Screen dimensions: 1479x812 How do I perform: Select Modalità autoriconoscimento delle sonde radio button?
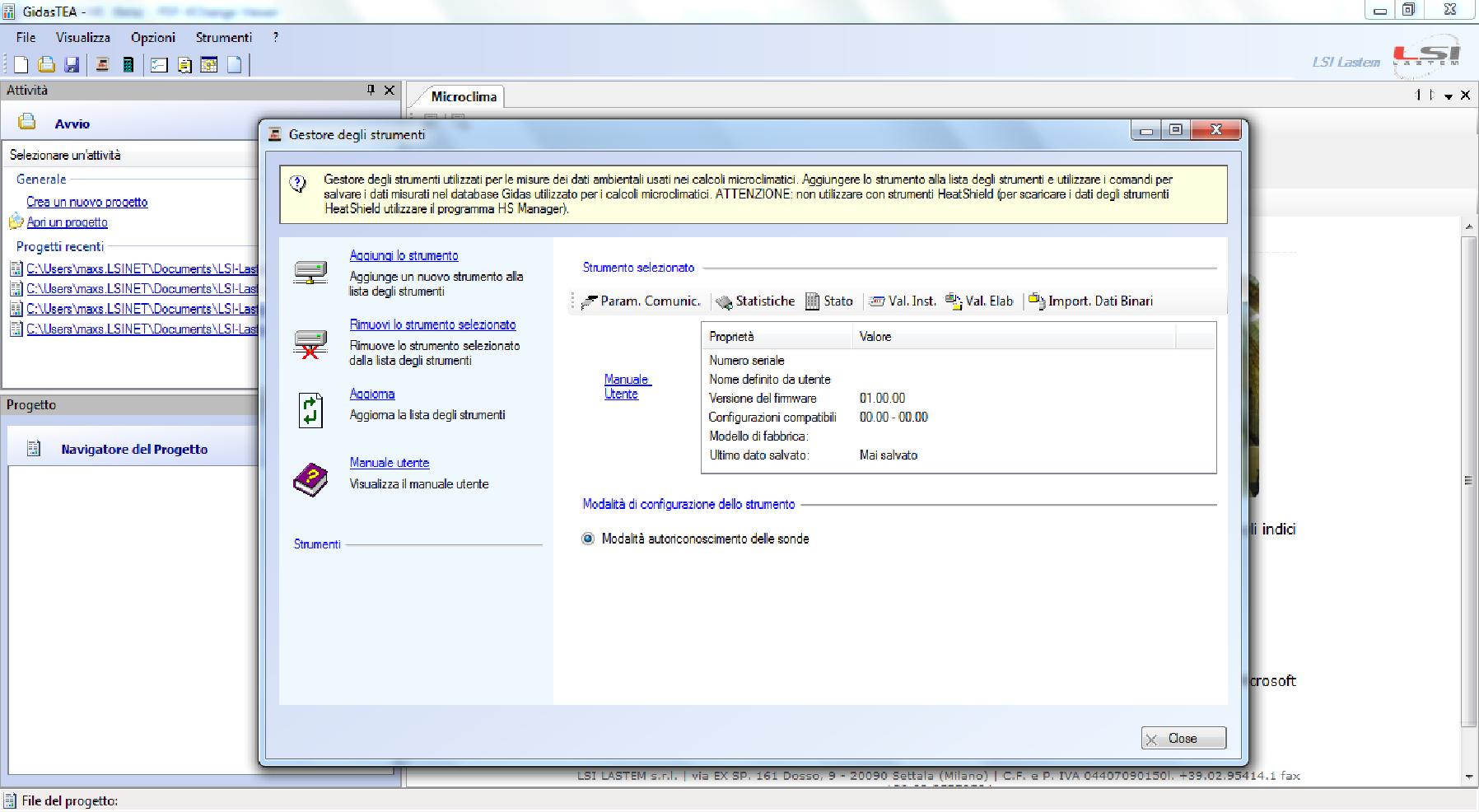tap(588, 539)
